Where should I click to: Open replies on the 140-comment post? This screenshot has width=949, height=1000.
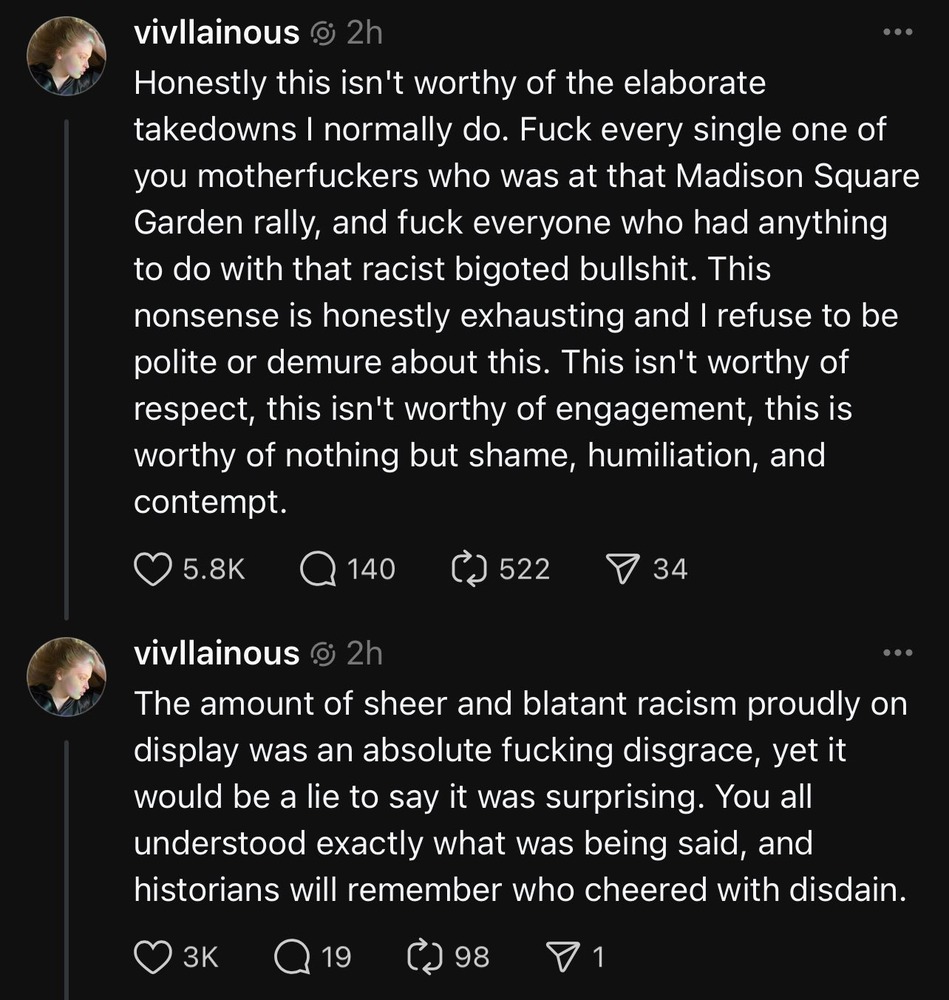(x=319, y=569)
